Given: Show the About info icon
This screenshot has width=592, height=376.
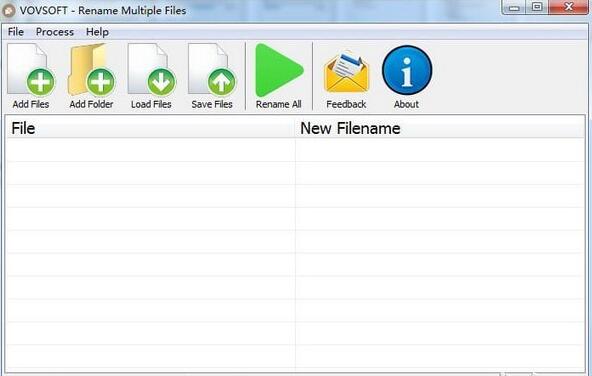Looking at the screenshot, I should tap(407, 70).
